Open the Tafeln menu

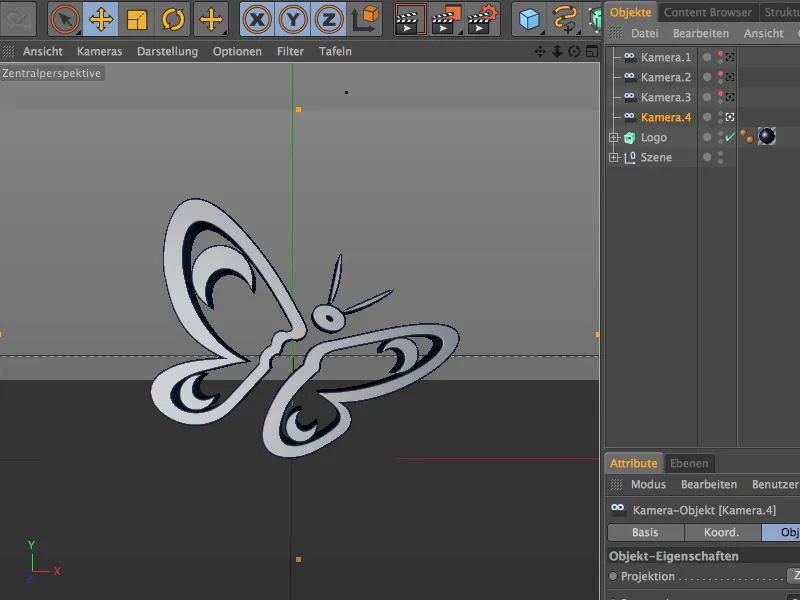tap(335, 52)
